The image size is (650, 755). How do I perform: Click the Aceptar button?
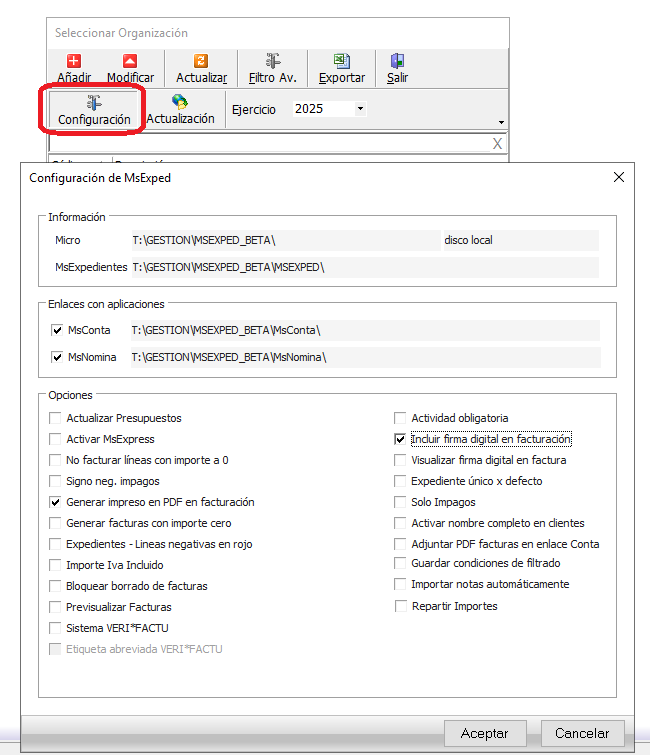[485, 733]
